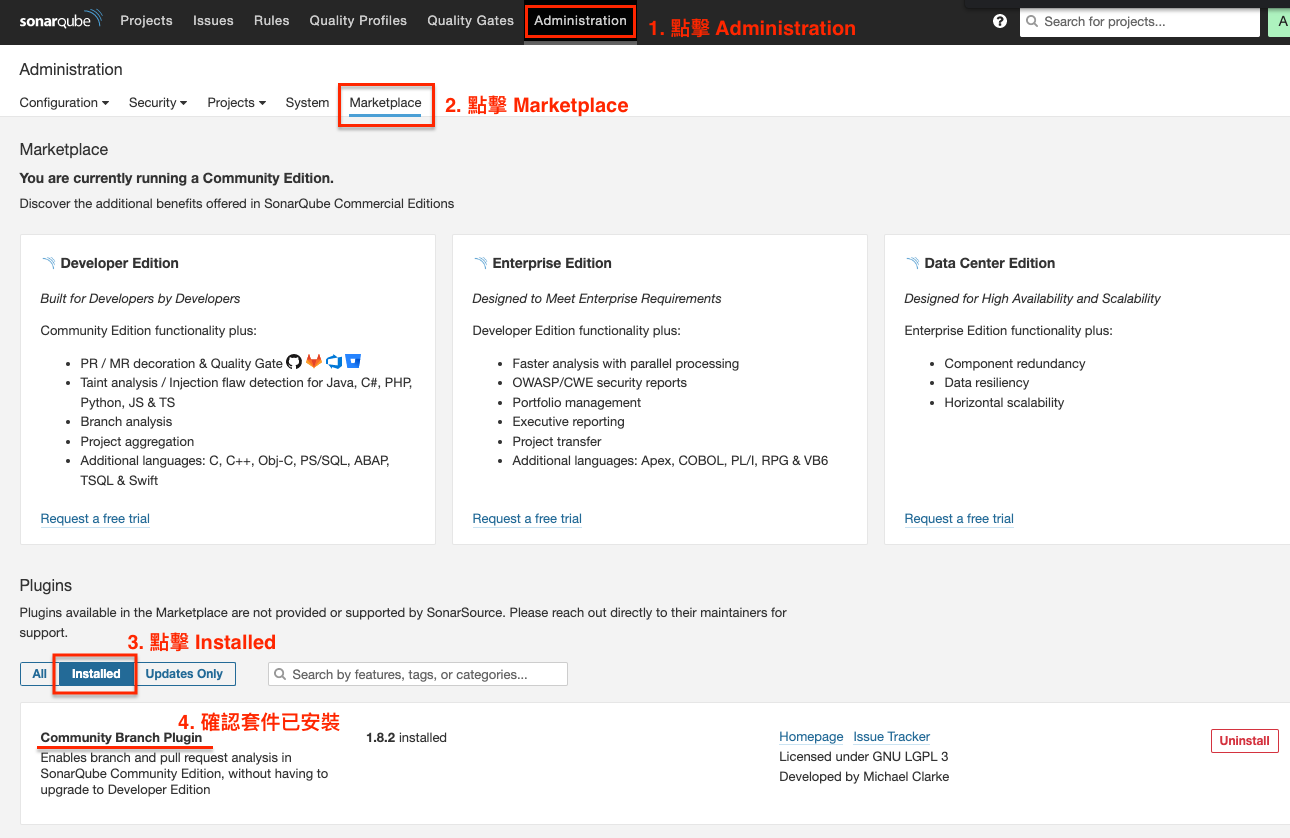
Task: Click the SonarQube logo in the top-left
Action: tap(60, 20)
